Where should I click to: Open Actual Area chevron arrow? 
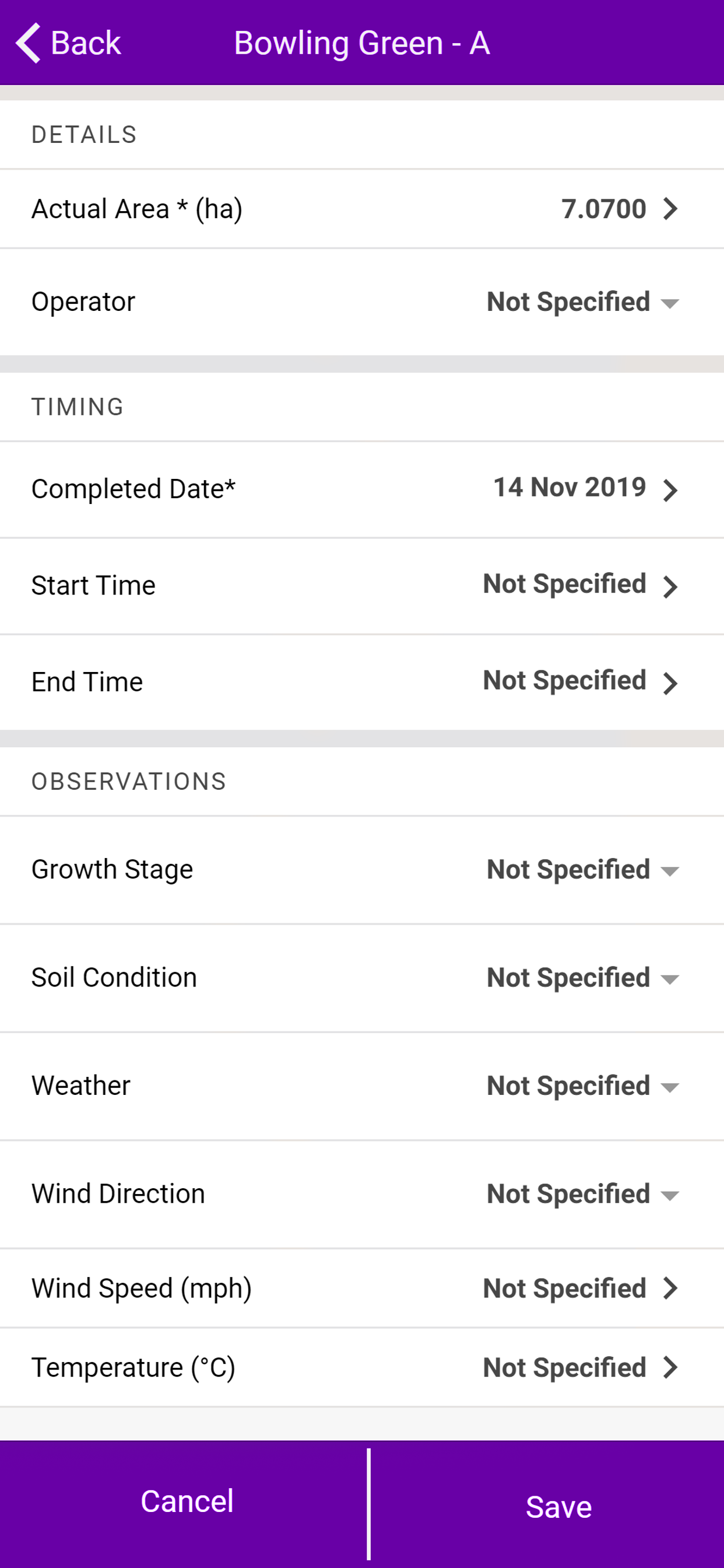[x=670, y=209]
